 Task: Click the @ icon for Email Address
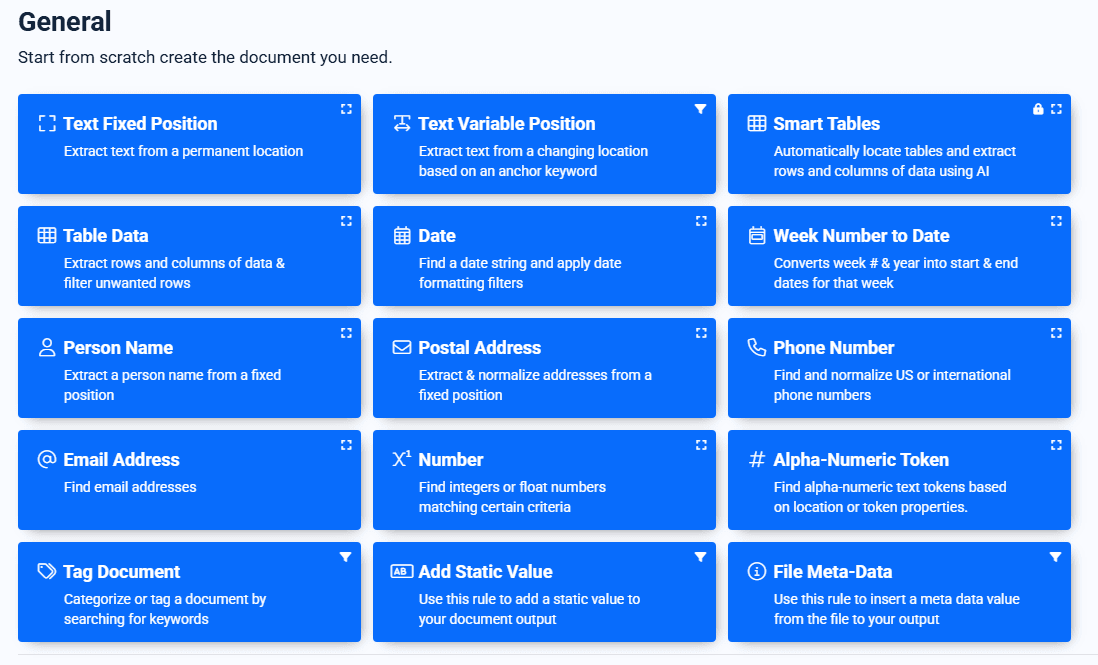46,460
